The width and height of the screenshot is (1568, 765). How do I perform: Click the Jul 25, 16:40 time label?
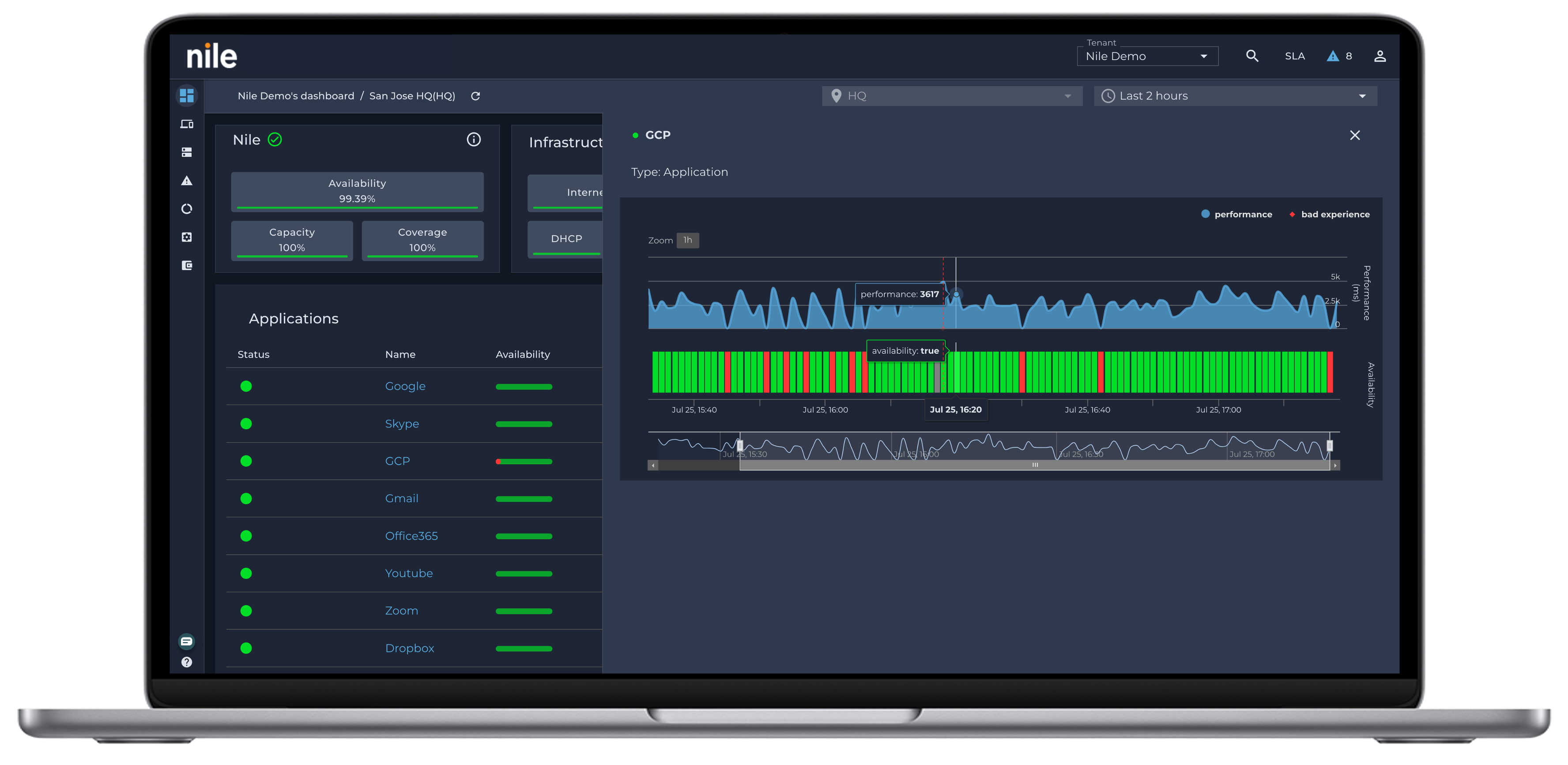(x=1087, y=410)
